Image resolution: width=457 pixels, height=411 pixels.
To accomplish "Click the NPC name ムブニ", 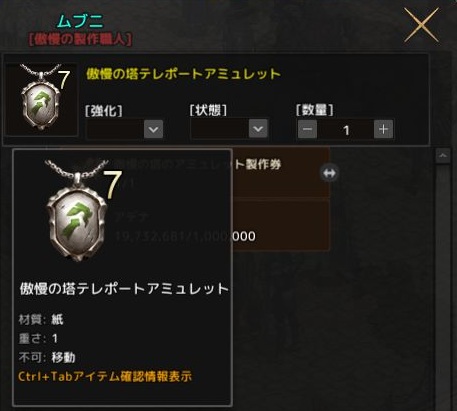I will tap(80, 22).
